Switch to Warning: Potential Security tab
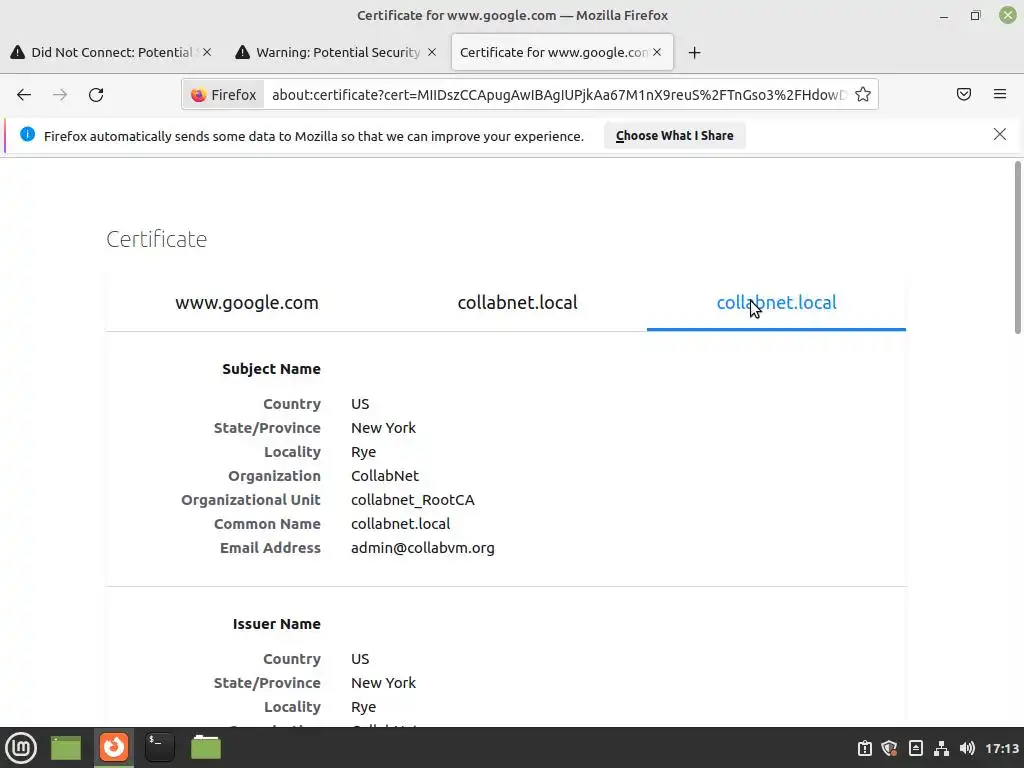 point(336,52)
